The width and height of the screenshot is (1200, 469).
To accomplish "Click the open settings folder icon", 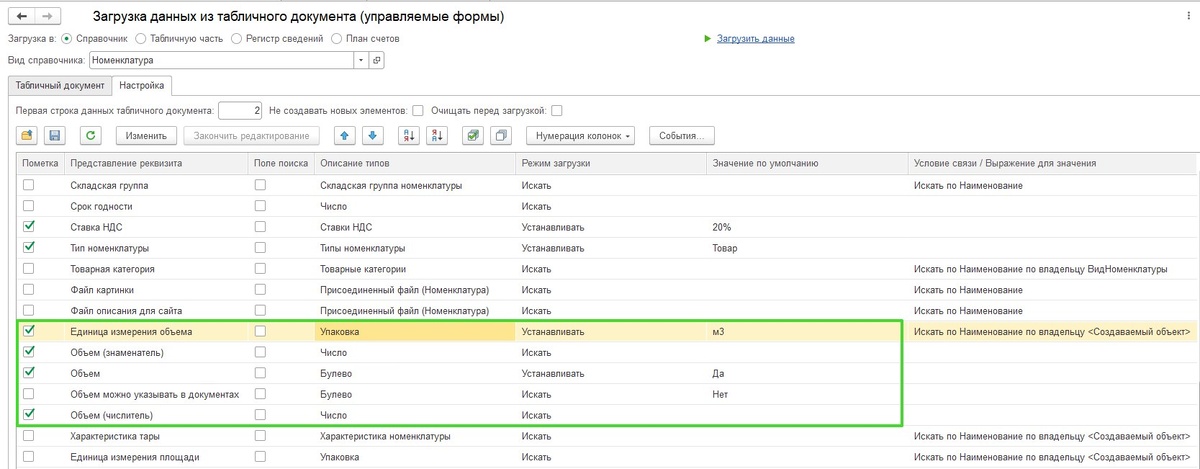I will (x=28, y=135).
